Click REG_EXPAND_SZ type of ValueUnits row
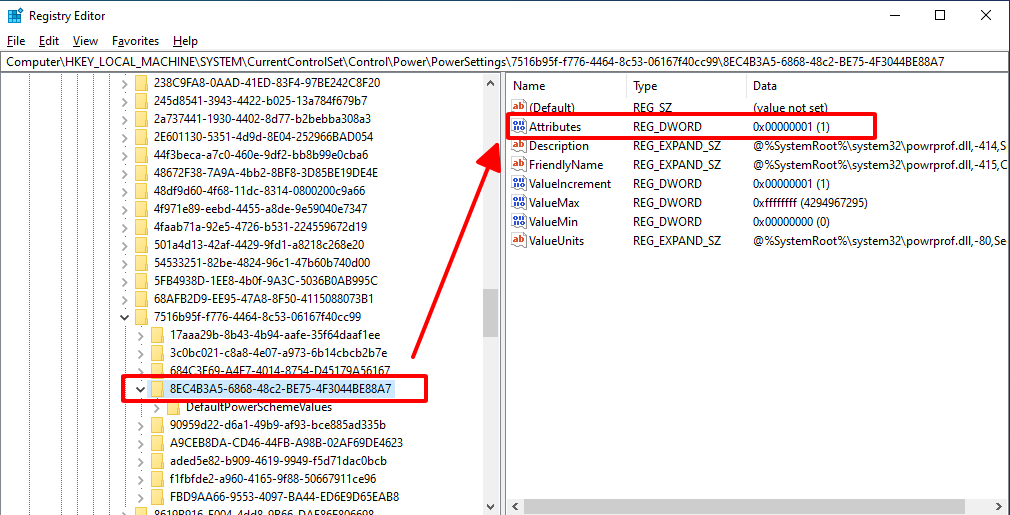This screenshot has width=1010, height=515. [x=676, y=241]
